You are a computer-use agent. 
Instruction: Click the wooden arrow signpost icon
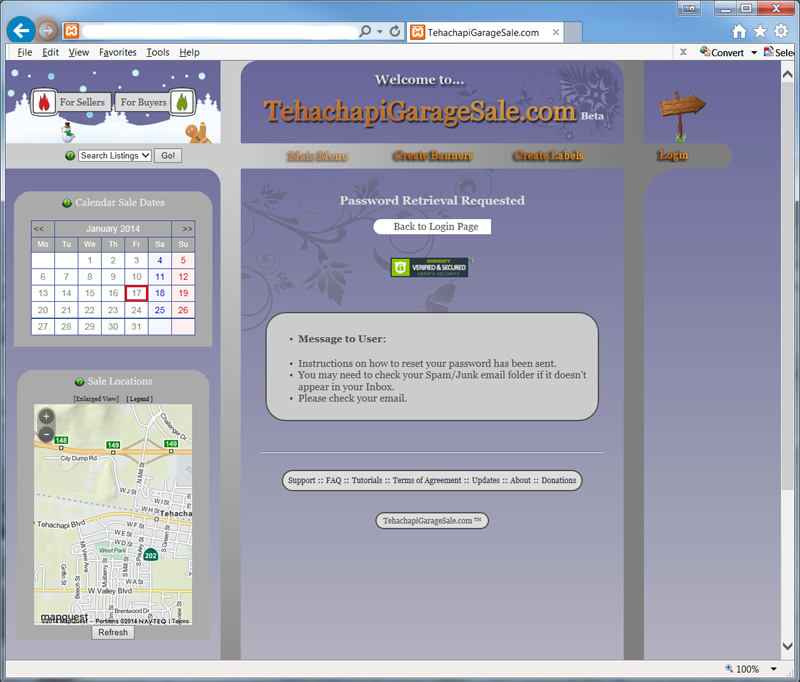[681, 116]
